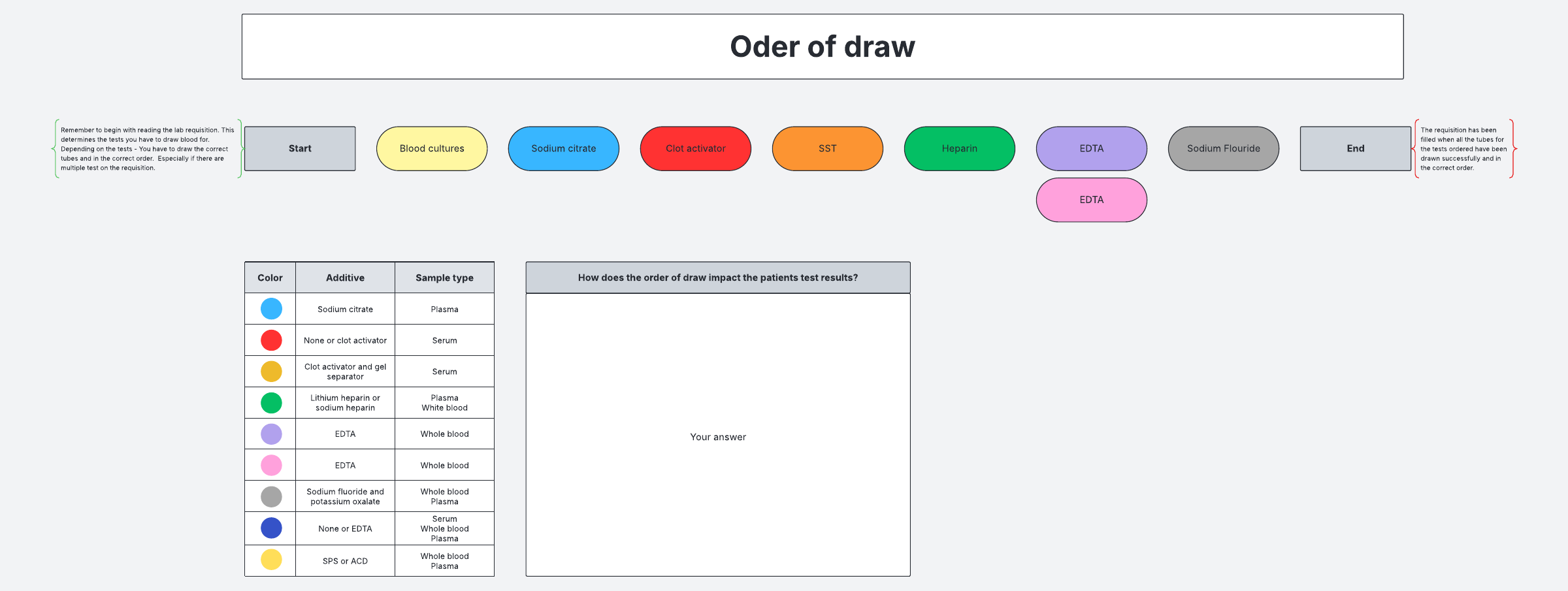Screen dimensions: 1568x591
Task: Select the dark blue color circle
Action: click(x=271, y=528)
